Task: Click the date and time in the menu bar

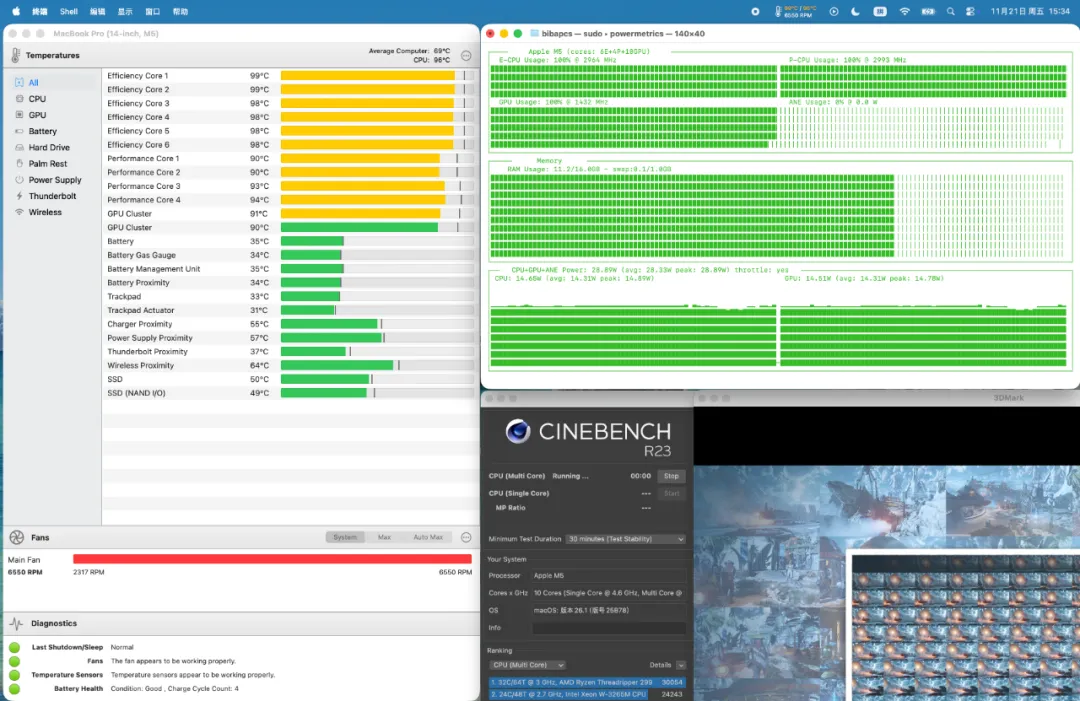Action: pos(1030,11)
